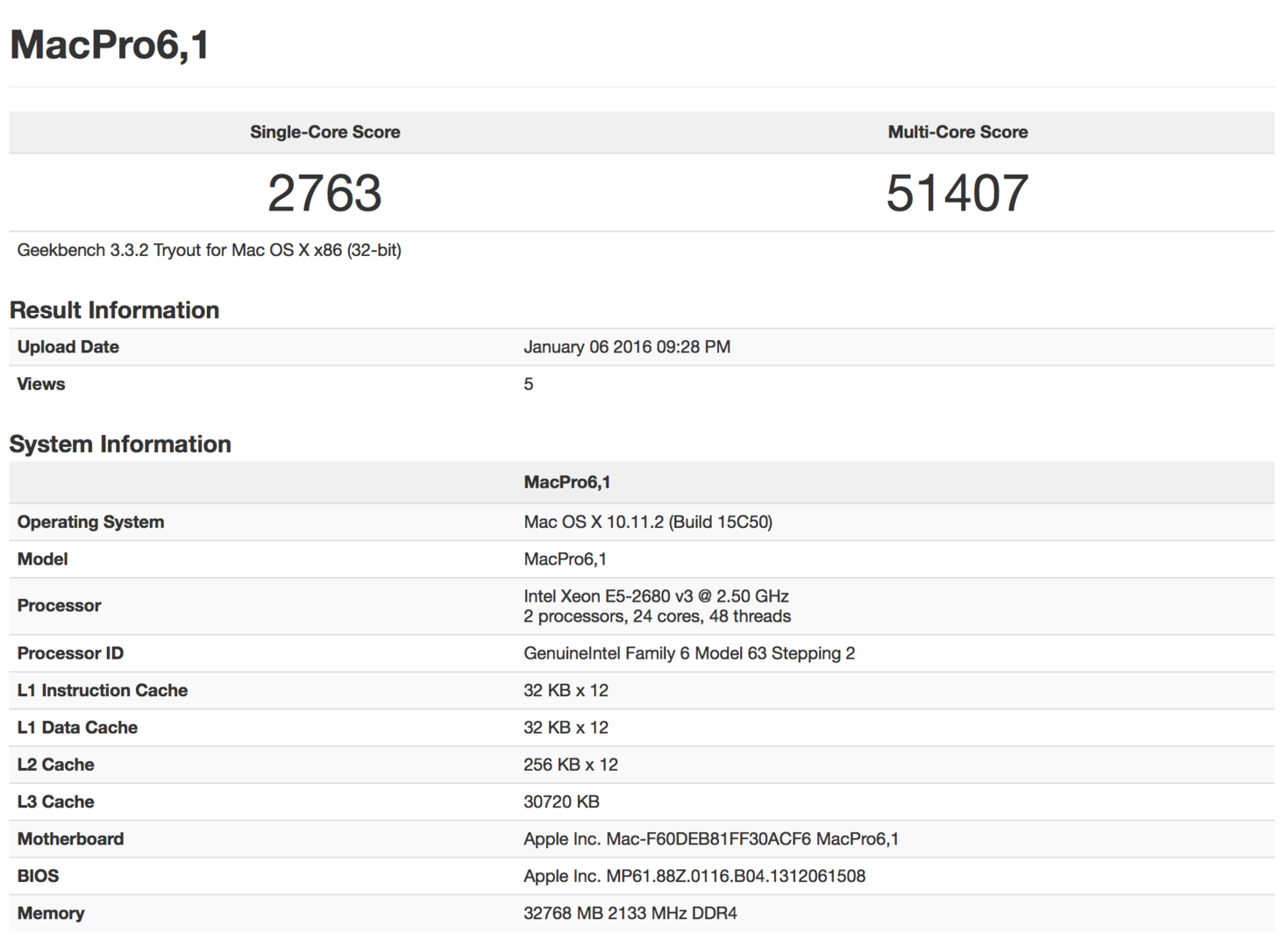Image resolution: width=1288 pixels, height=947 pixels.
Task: Click the Processor row label
Action: 60,606
